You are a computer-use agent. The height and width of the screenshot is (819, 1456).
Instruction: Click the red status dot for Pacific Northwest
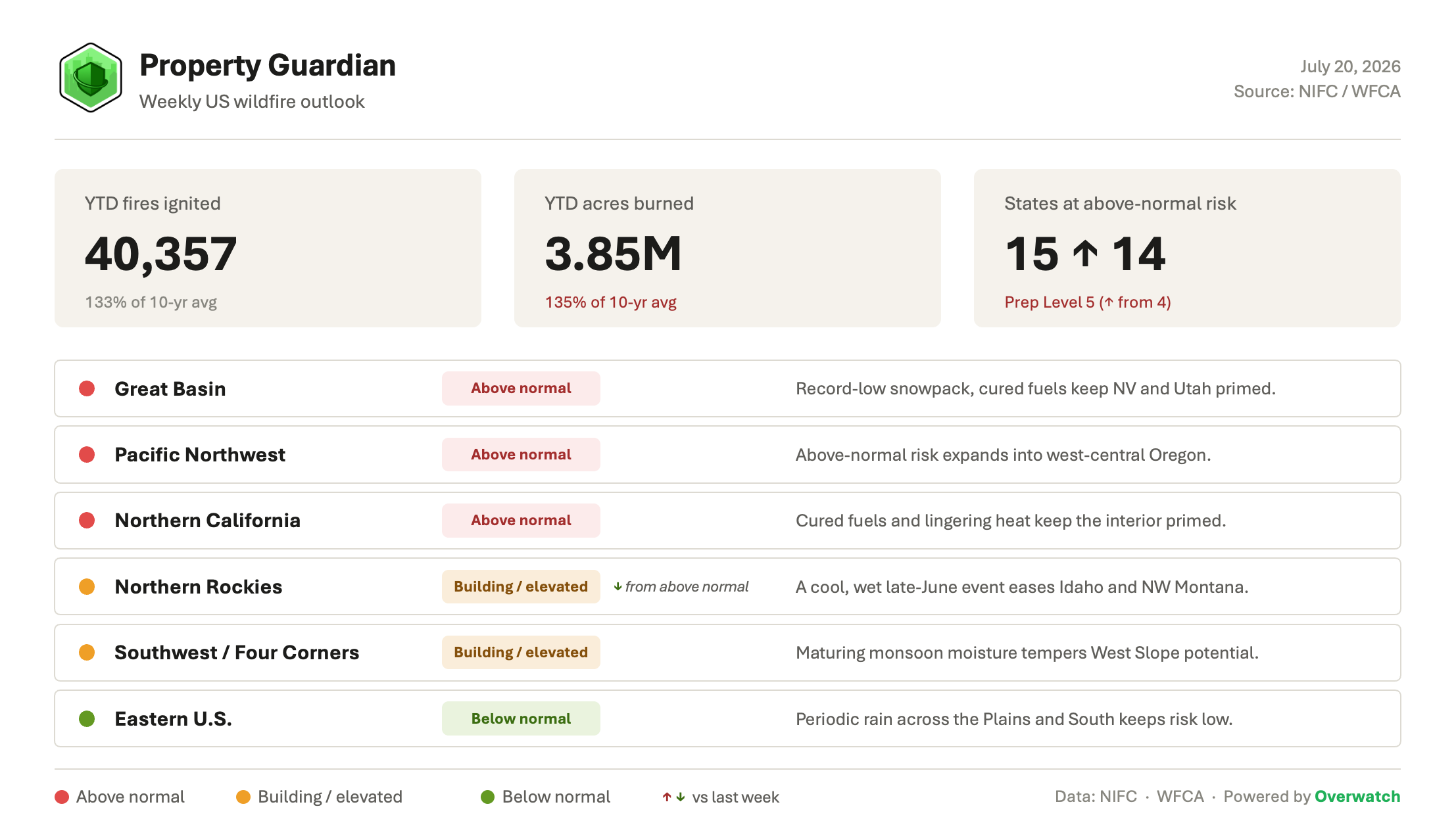pos(87,454)
